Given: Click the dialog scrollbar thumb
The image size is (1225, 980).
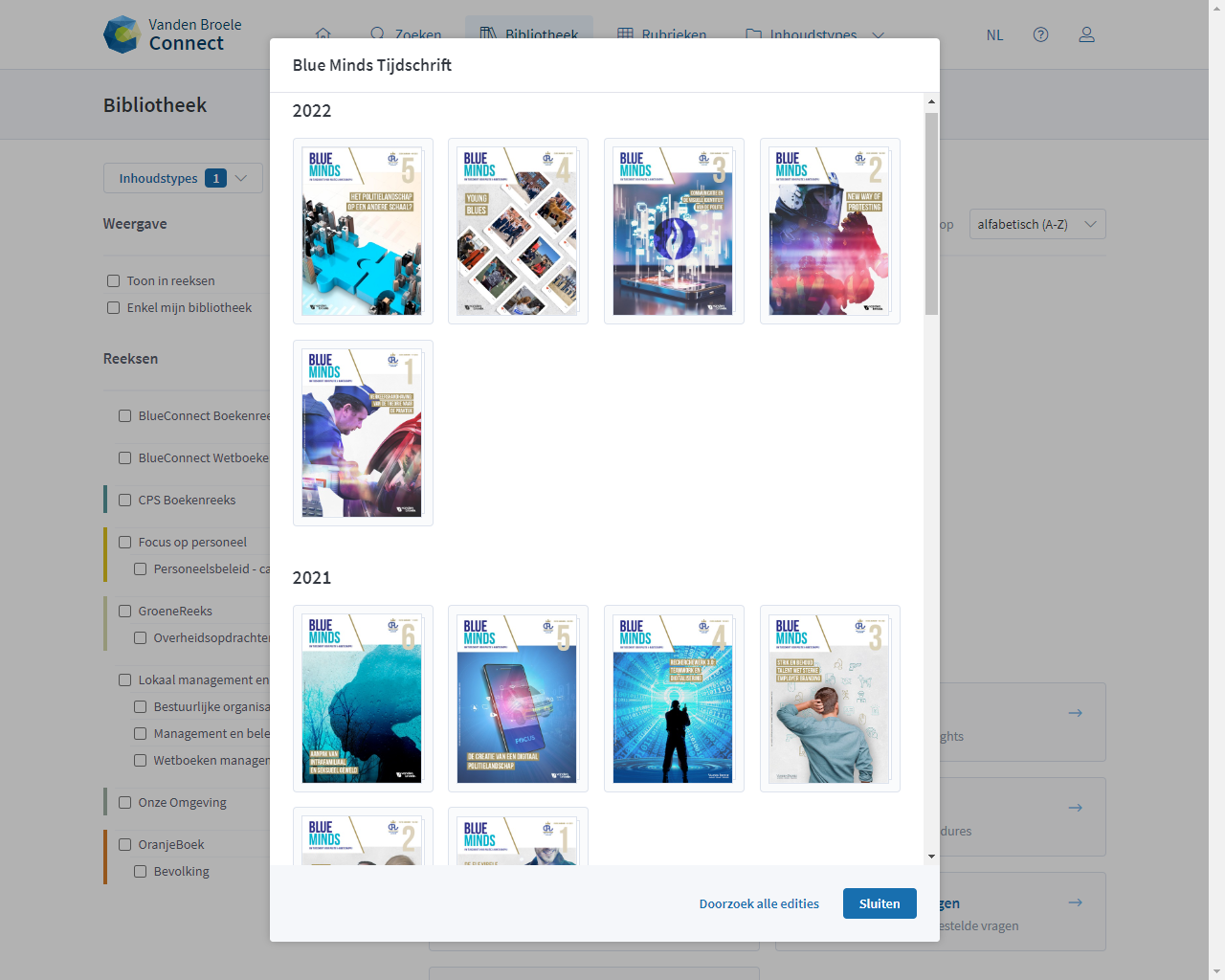Looking at the screenshot, I should point(931,213).
